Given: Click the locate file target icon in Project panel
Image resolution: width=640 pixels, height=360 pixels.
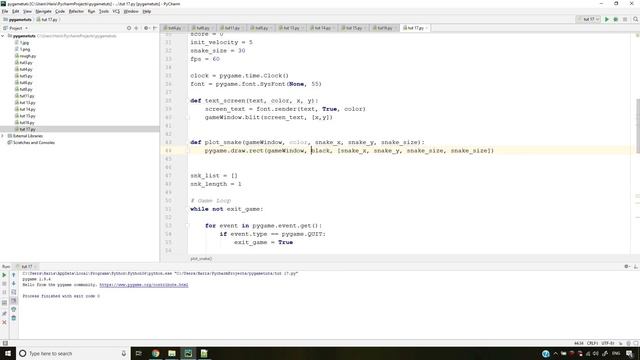Looking at the screenshot, I should pos(129,28).
